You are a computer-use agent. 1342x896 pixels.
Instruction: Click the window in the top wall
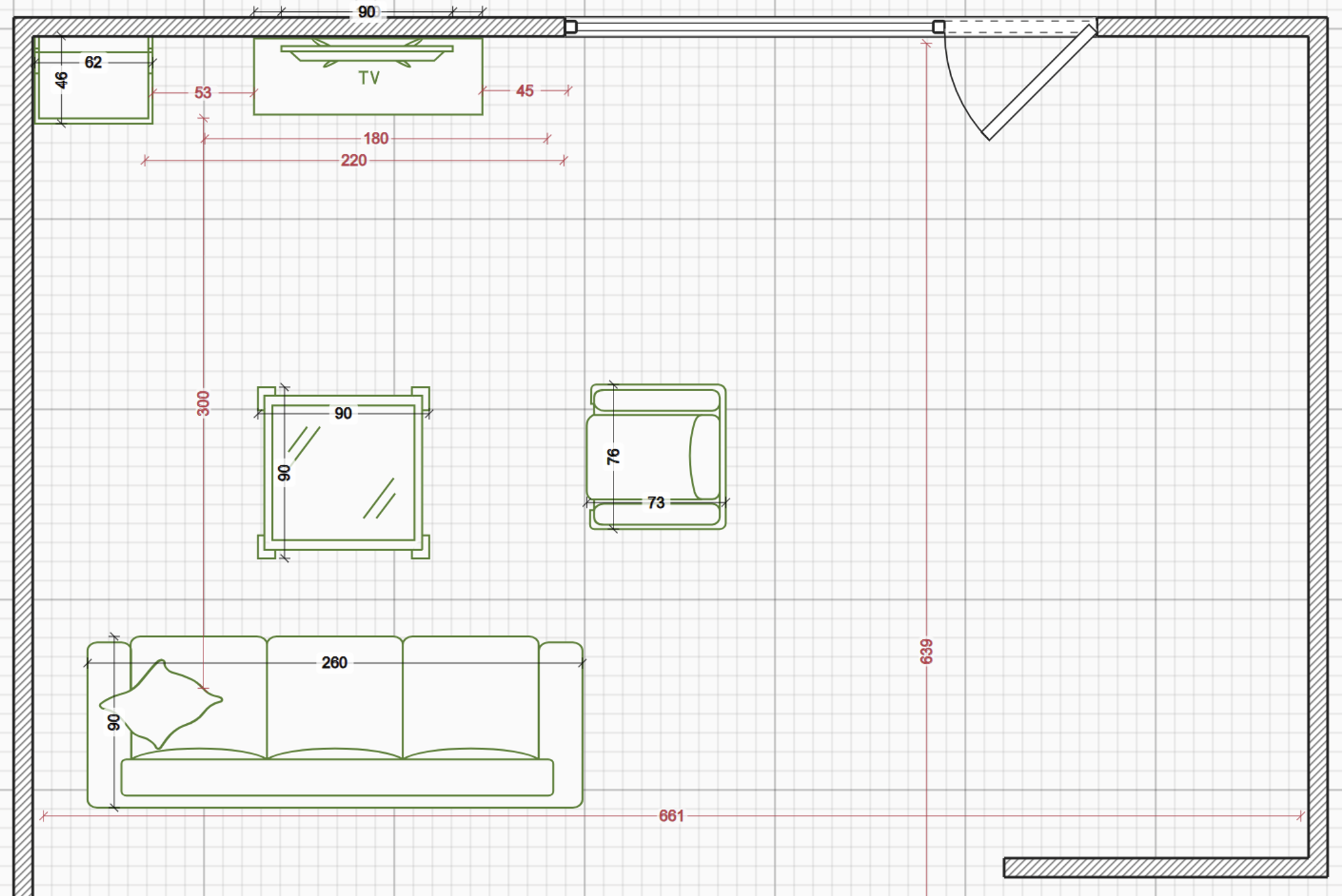click(754, 27)
